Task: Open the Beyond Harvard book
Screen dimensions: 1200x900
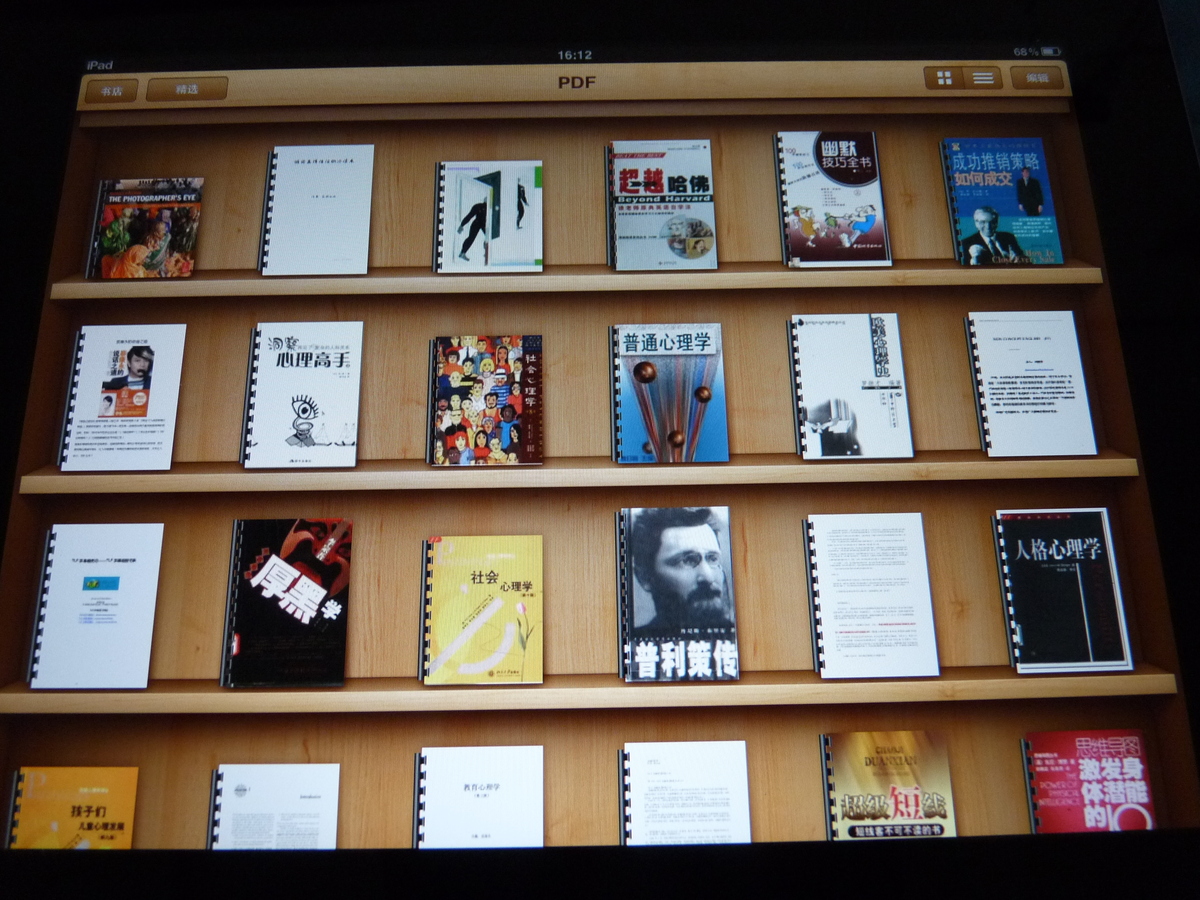Action: pyautogui.click(x=662, y=205)
